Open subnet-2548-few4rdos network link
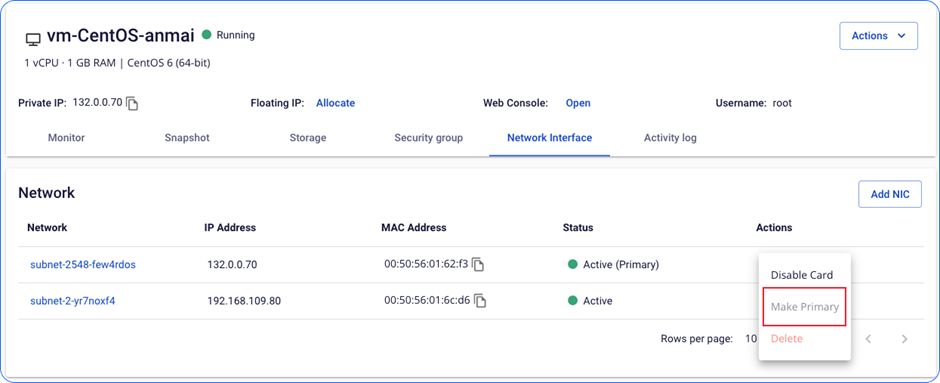The image size is (940, 383). point(83,264)
